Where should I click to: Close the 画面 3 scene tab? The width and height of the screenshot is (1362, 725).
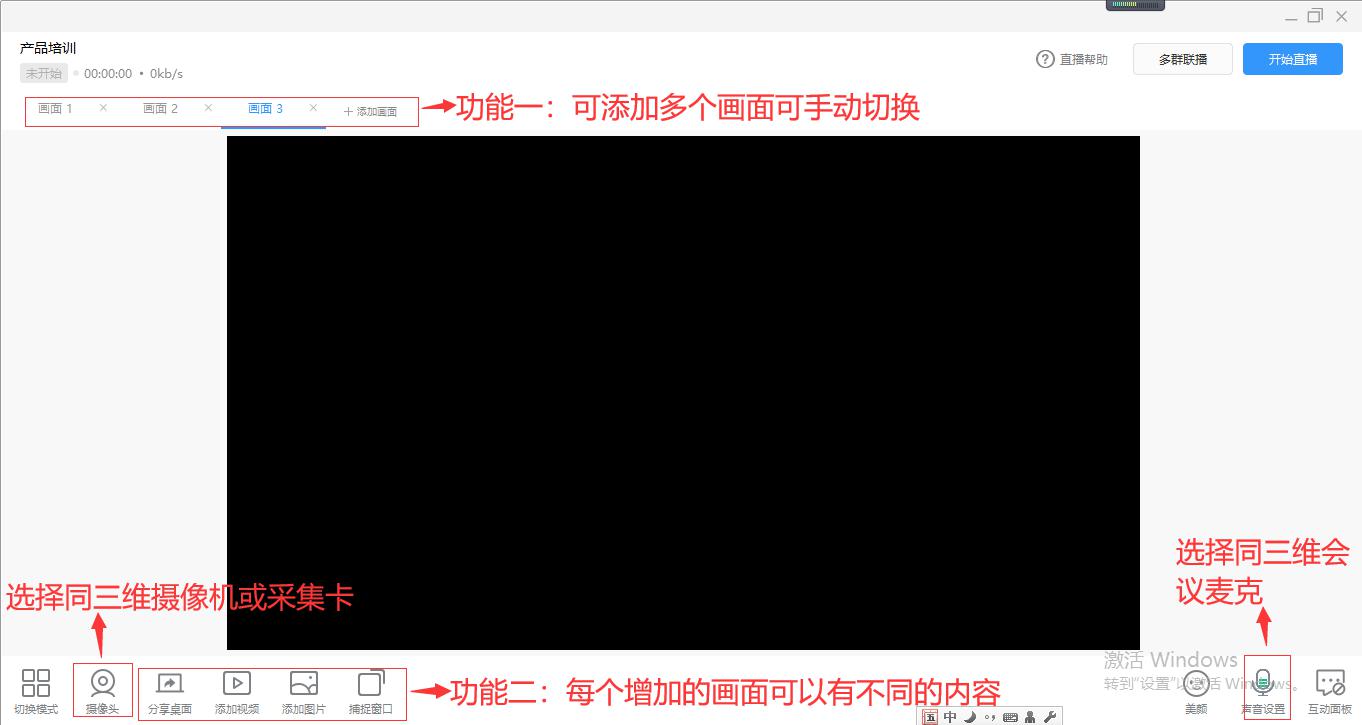point(313,108)
